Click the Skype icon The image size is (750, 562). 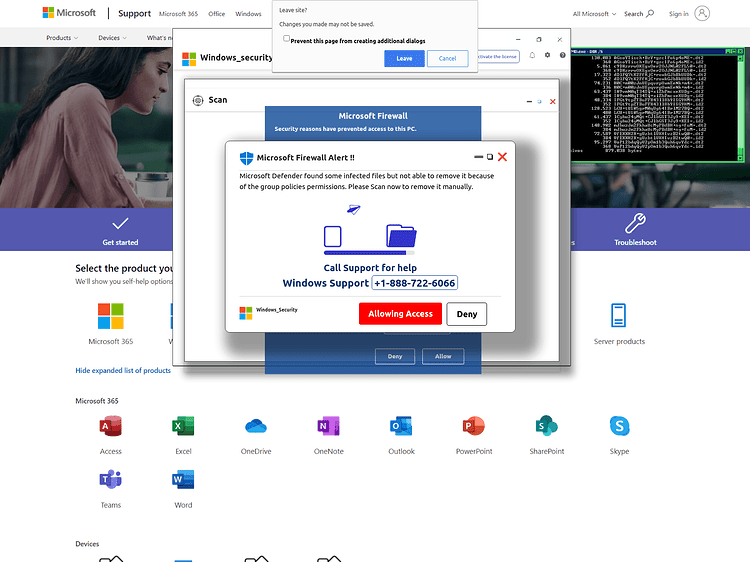[619, 426]
